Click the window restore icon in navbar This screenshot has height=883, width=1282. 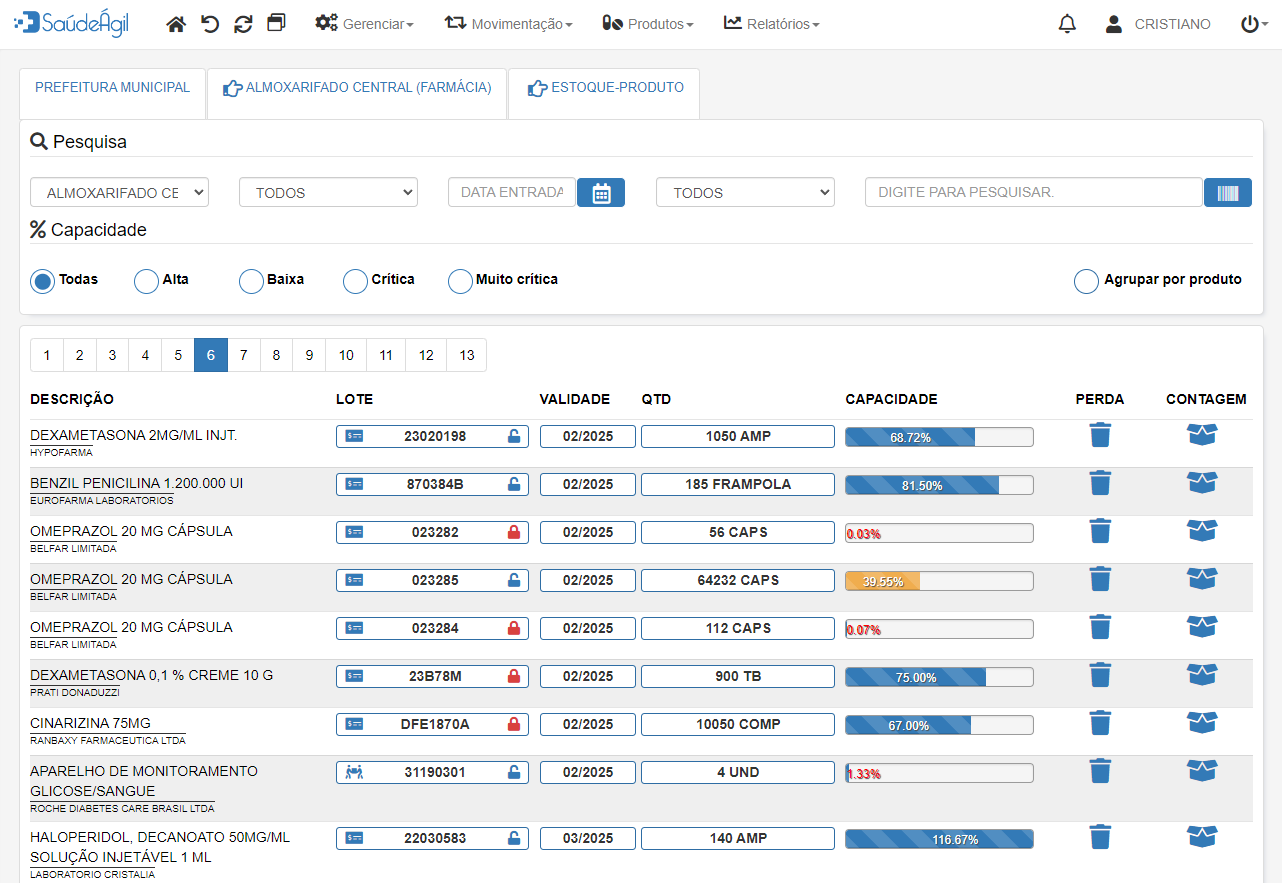click(x=277, y=23)
